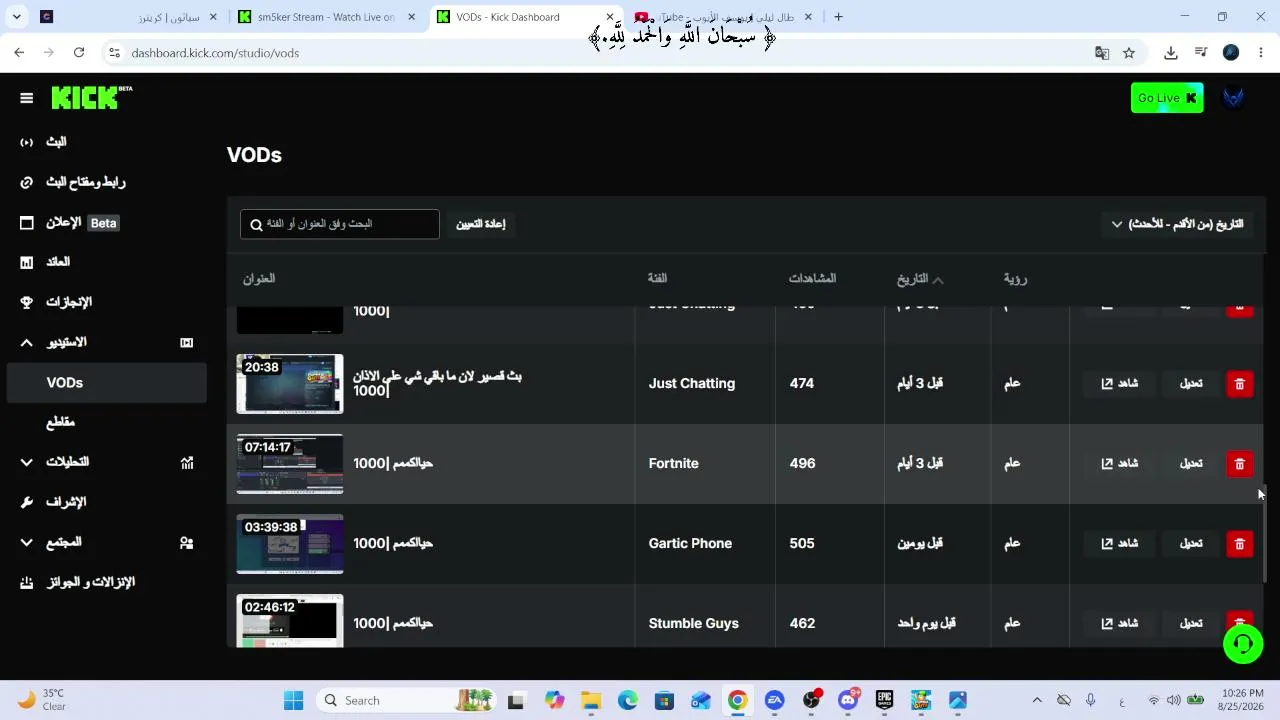Click the trophy icon beside الإنجازات

click(x=27, y=302)
